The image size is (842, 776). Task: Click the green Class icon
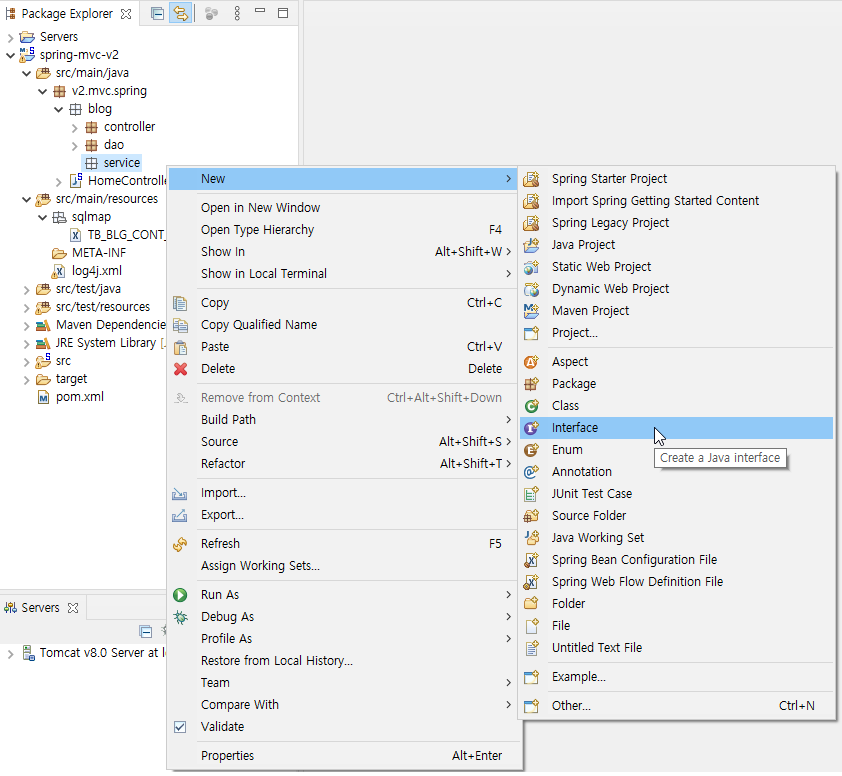click(531, 406)
